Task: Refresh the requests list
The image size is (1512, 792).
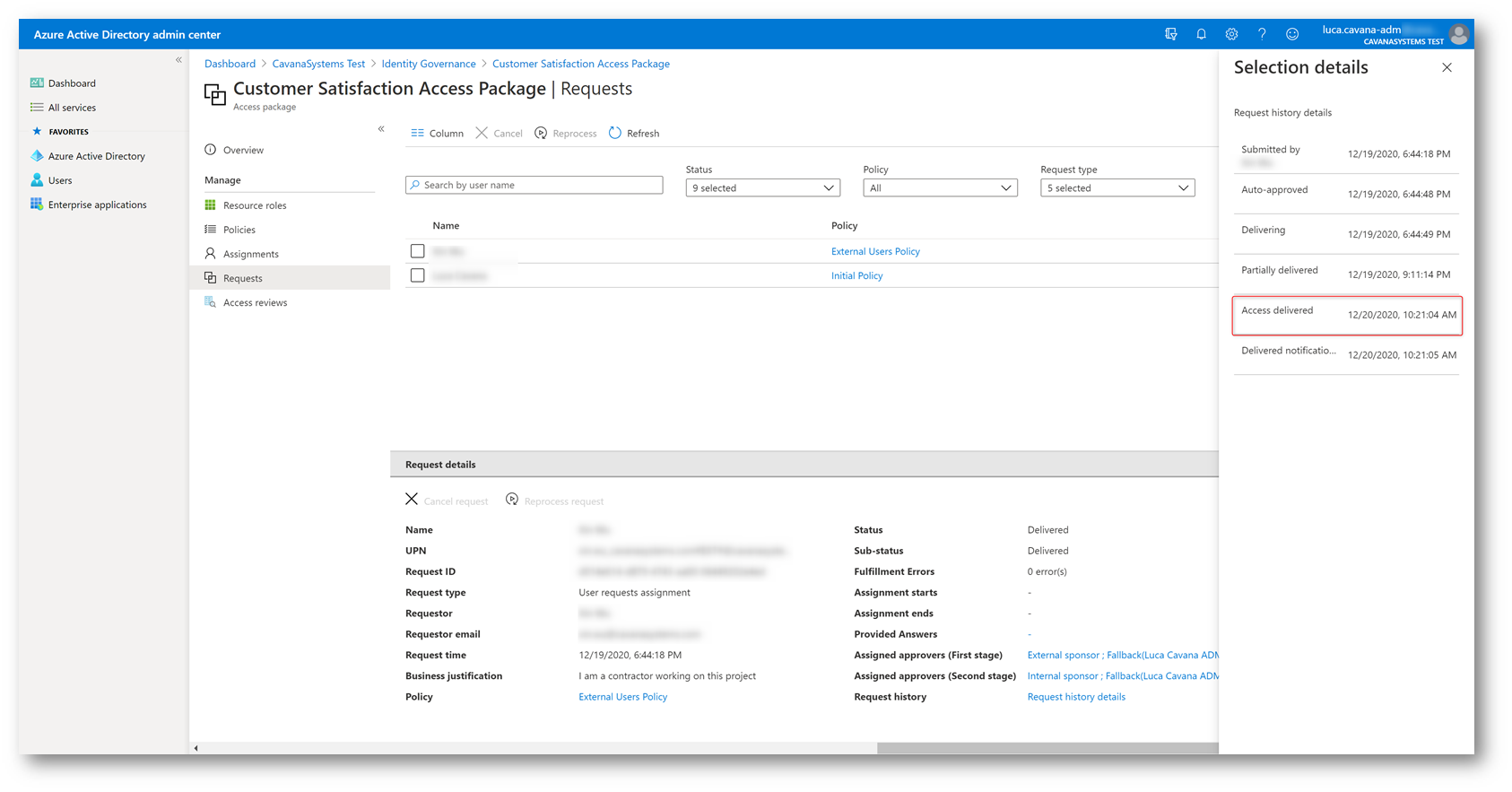Action: pyautogui.click(x=634, y=133)
